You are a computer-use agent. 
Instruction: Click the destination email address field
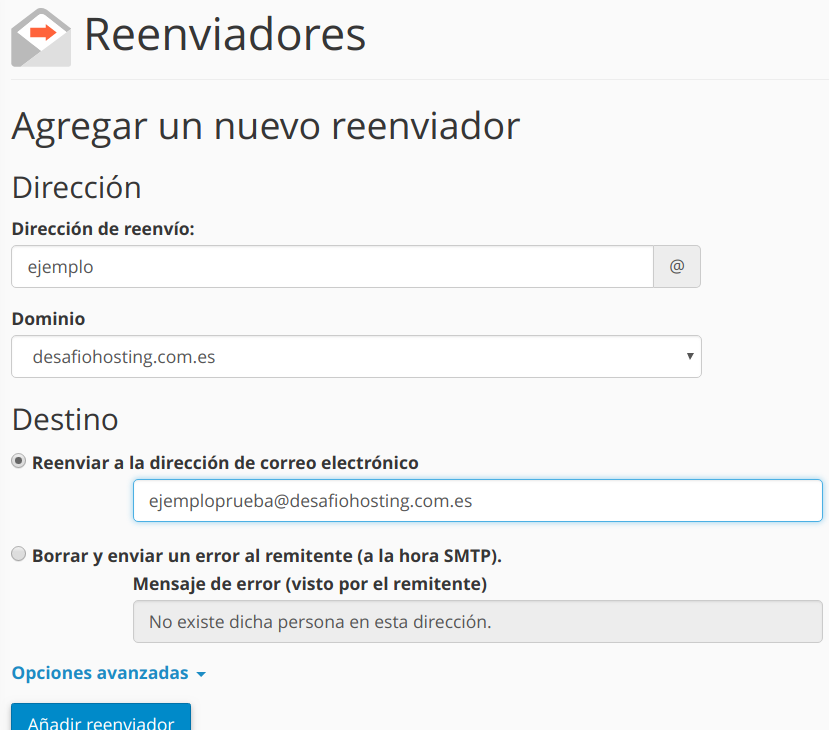(477, 500)
